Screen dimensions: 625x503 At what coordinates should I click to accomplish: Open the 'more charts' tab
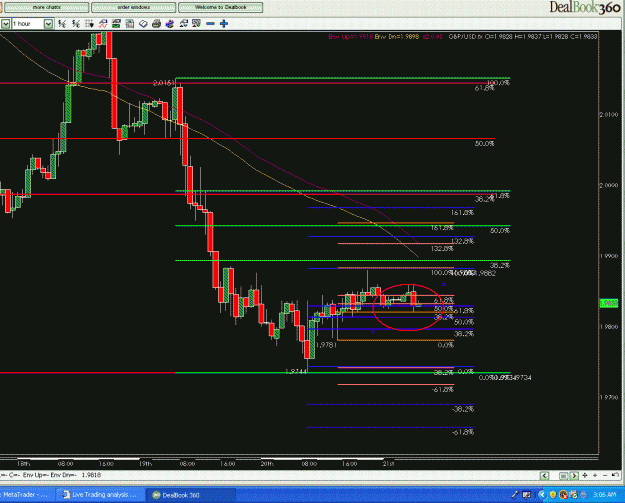click(x=46, y=8)
